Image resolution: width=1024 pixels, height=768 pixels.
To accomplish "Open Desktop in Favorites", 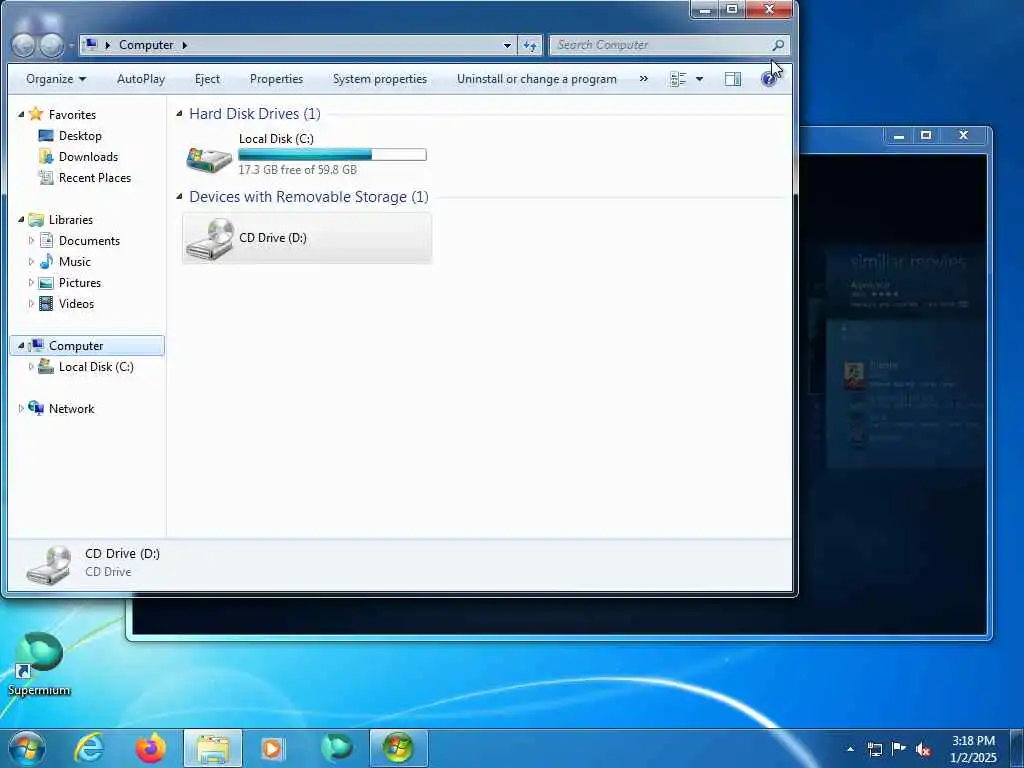I will [x=80, y=136].
